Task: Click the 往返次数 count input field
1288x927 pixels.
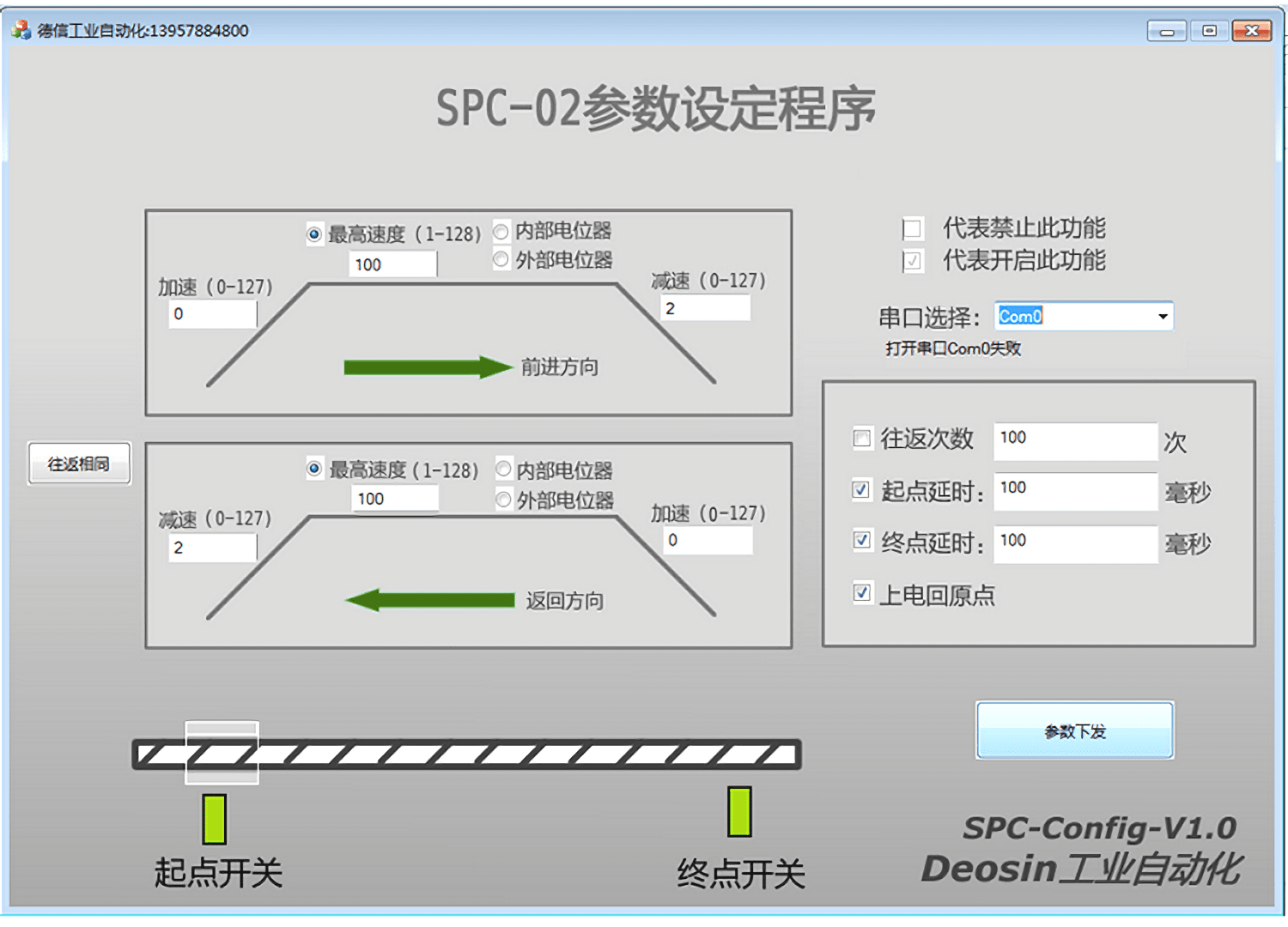Action: click(1074, 439)
